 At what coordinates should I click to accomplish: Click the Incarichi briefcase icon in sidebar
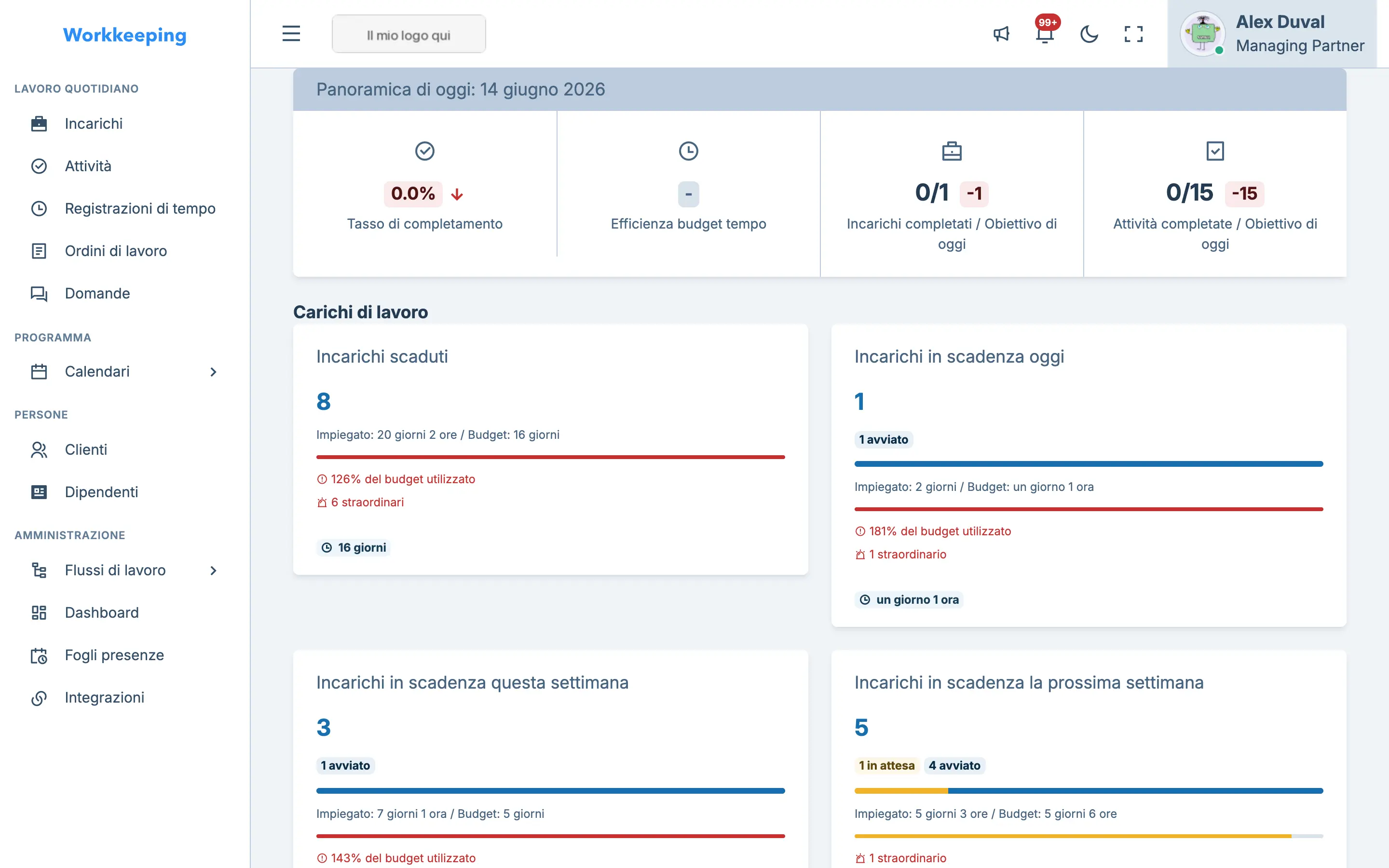pos(39,123)
